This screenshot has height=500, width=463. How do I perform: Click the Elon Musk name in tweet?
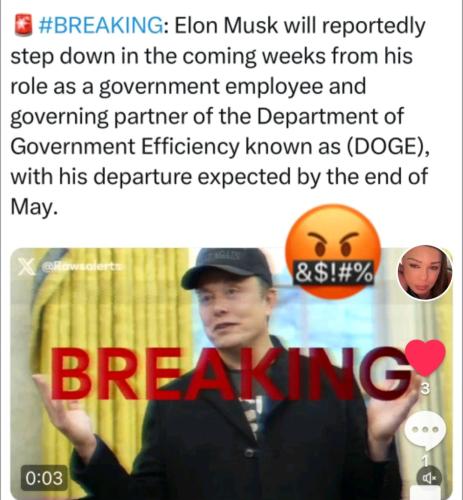(226, 25)
